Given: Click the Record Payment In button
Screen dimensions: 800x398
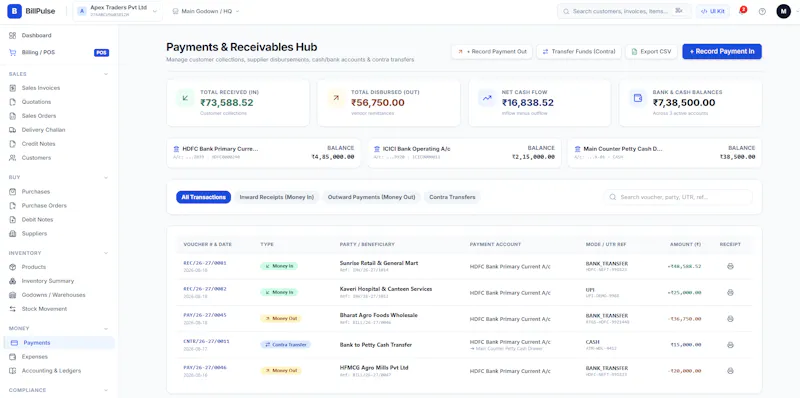Looking at the screenshot, I should pyautogui.click(x=722, y=52).
